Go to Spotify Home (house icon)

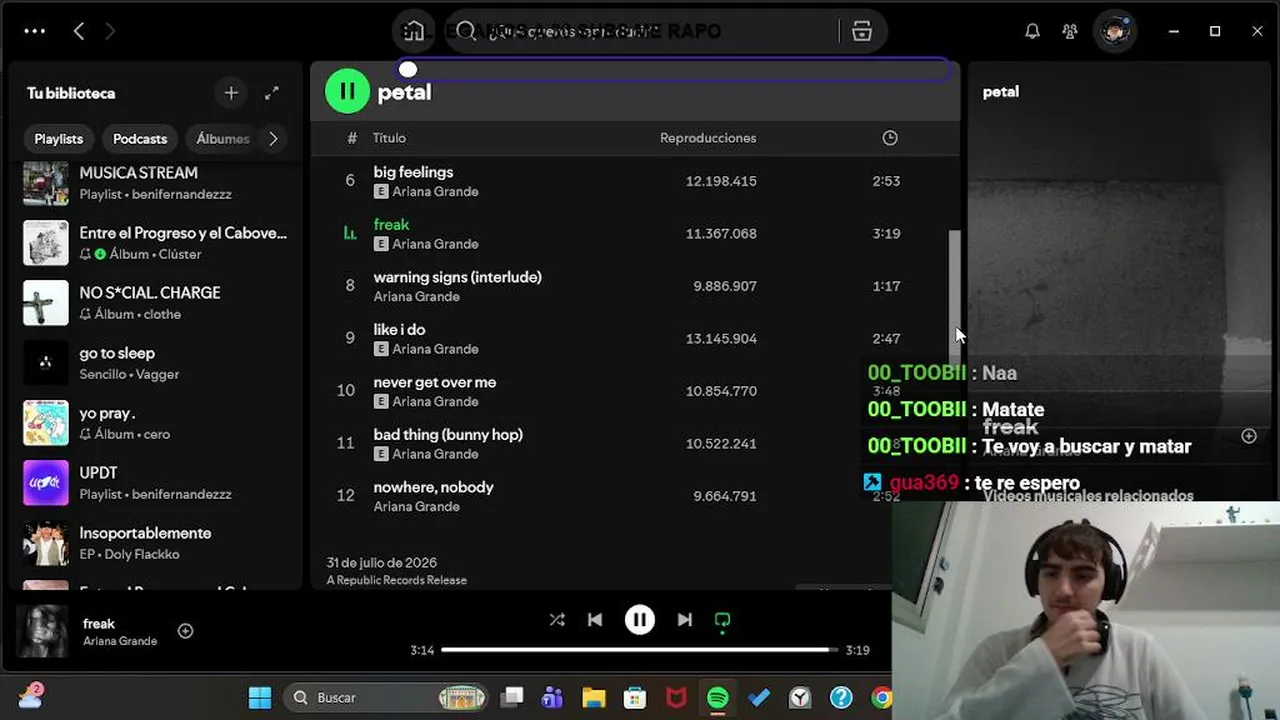tap(413, 31)
